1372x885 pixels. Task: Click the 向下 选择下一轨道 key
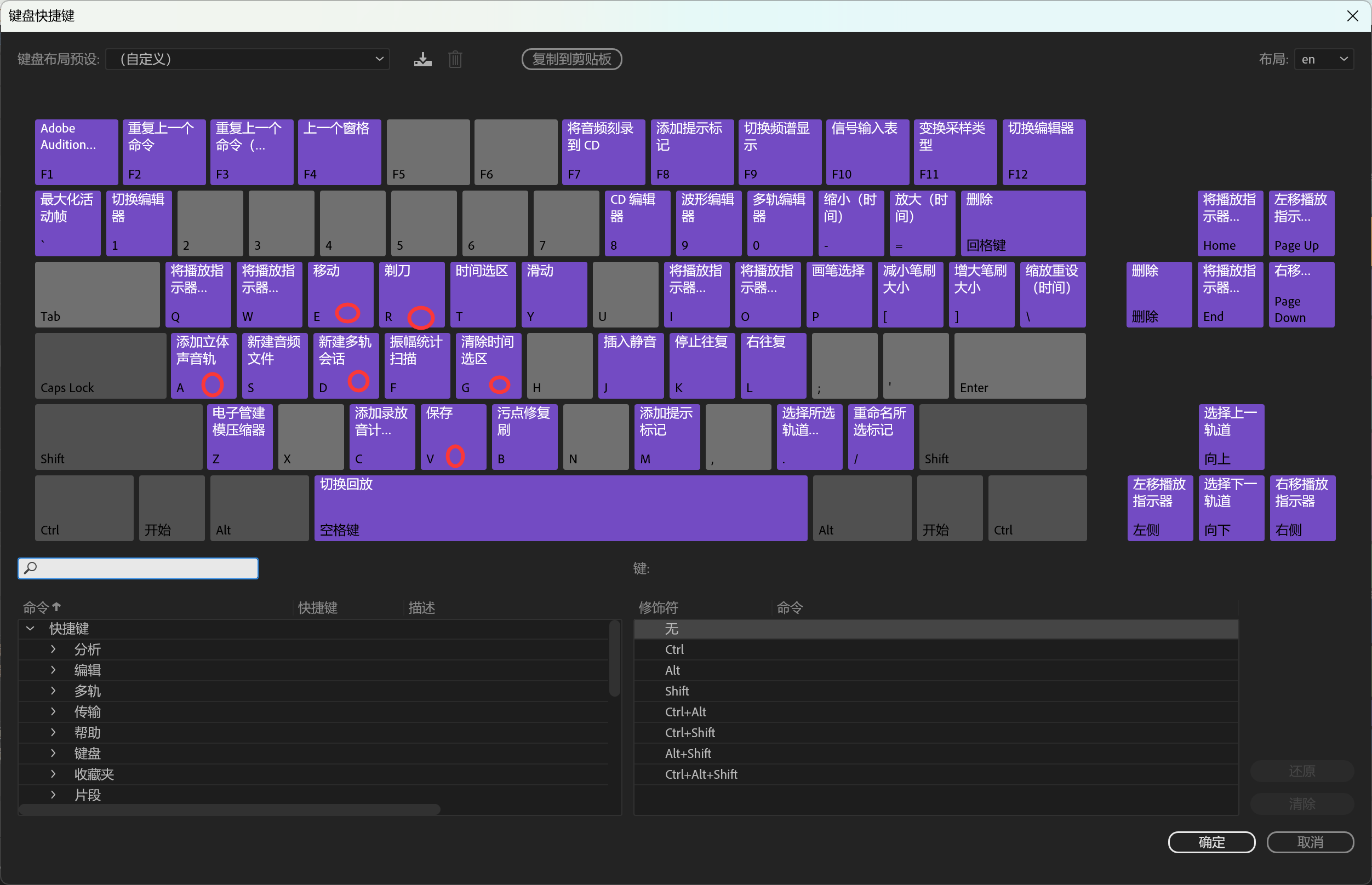[1231, 508]
